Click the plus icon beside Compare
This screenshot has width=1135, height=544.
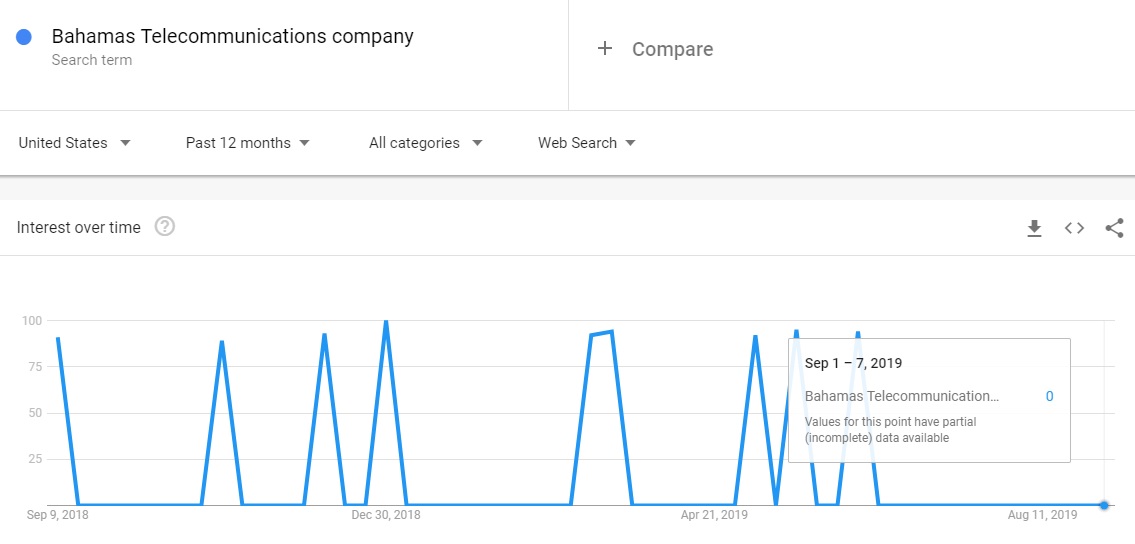[x=605, y=48]
